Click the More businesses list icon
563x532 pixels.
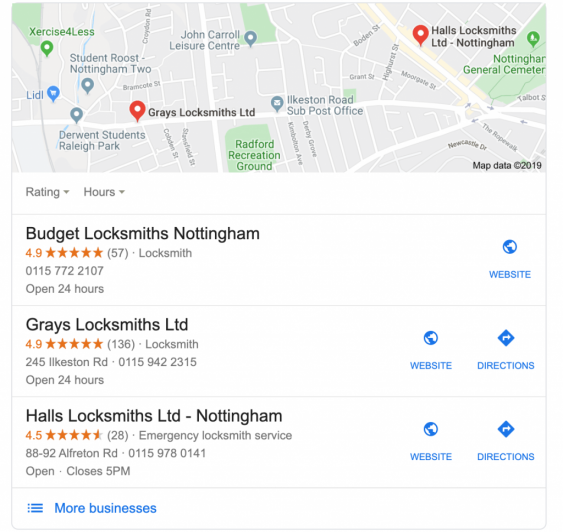pos(35,508)
